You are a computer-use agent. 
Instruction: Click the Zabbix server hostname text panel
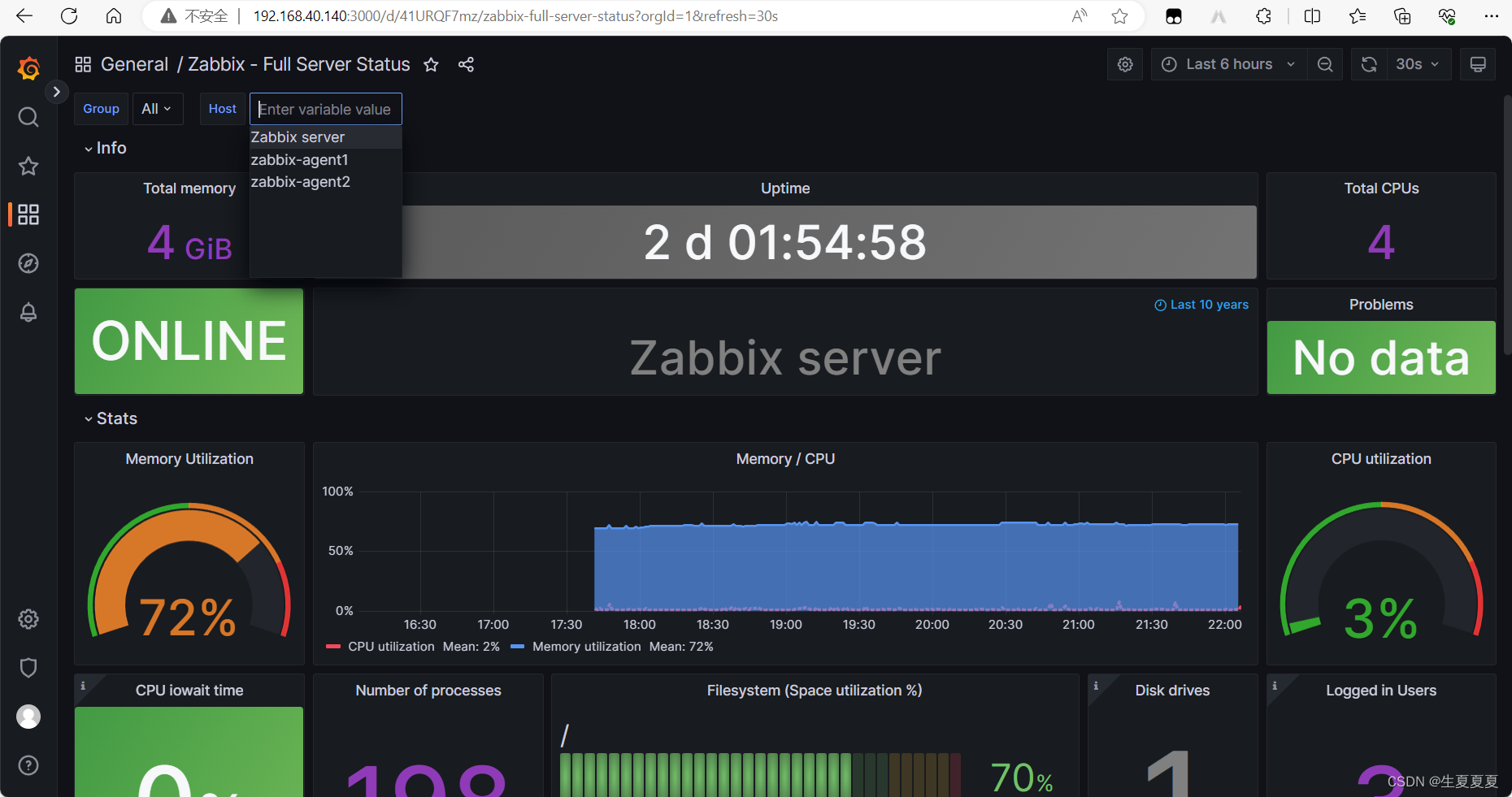(785, 357)
